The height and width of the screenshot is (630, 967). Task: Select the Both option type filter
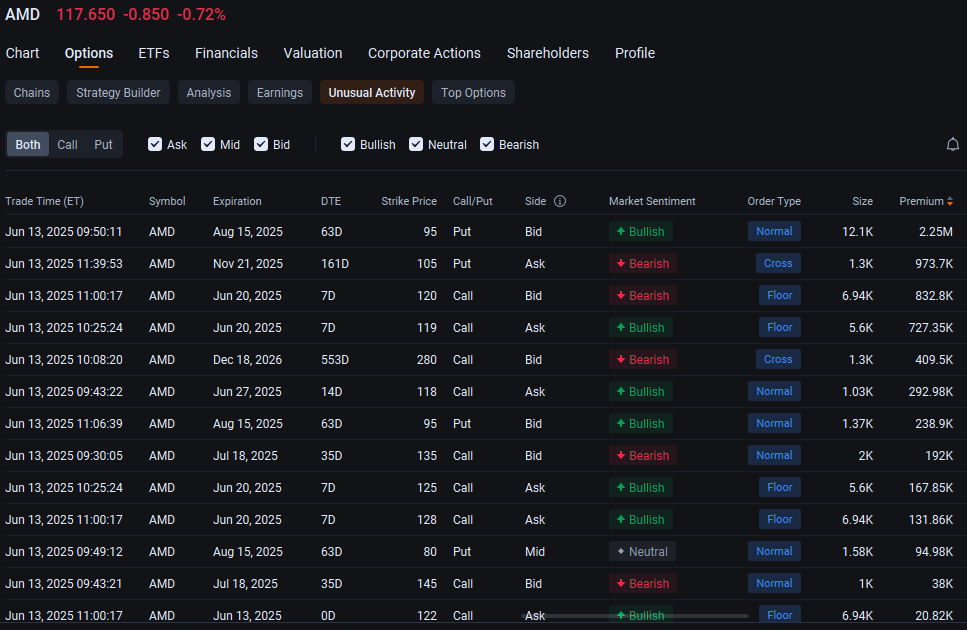coord(28,144)
